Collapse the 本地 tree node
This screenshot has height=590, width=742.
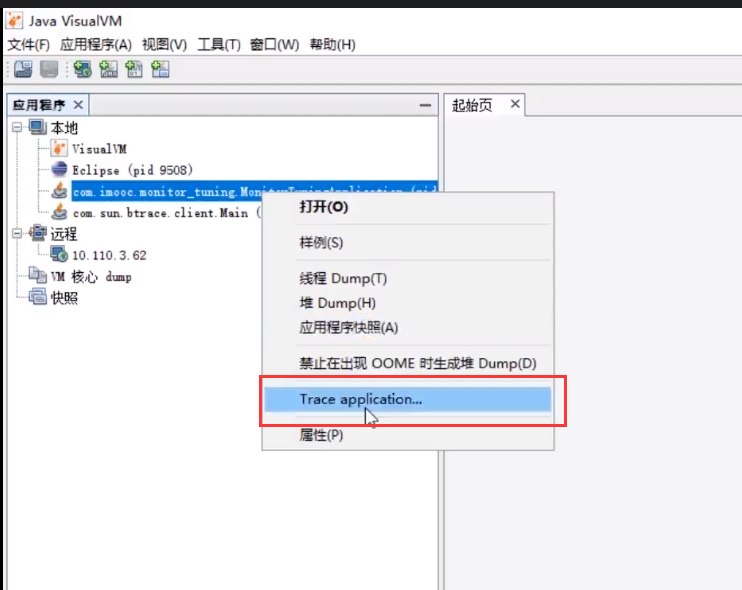tap(17, 127)
